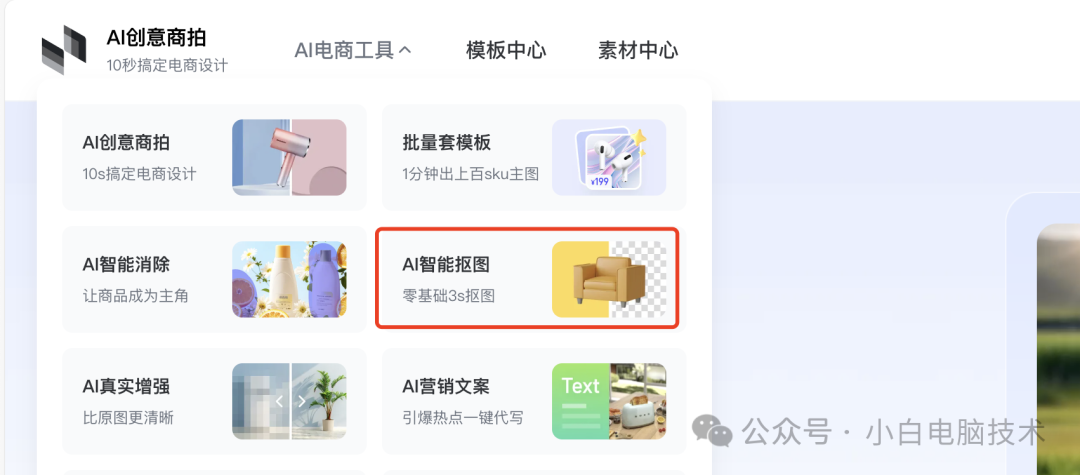Image resolution: width=1080 pixels, height=475 pixels.
Task: Select the AI真实增强 plant comparison image
Action: tap(289, 401)
